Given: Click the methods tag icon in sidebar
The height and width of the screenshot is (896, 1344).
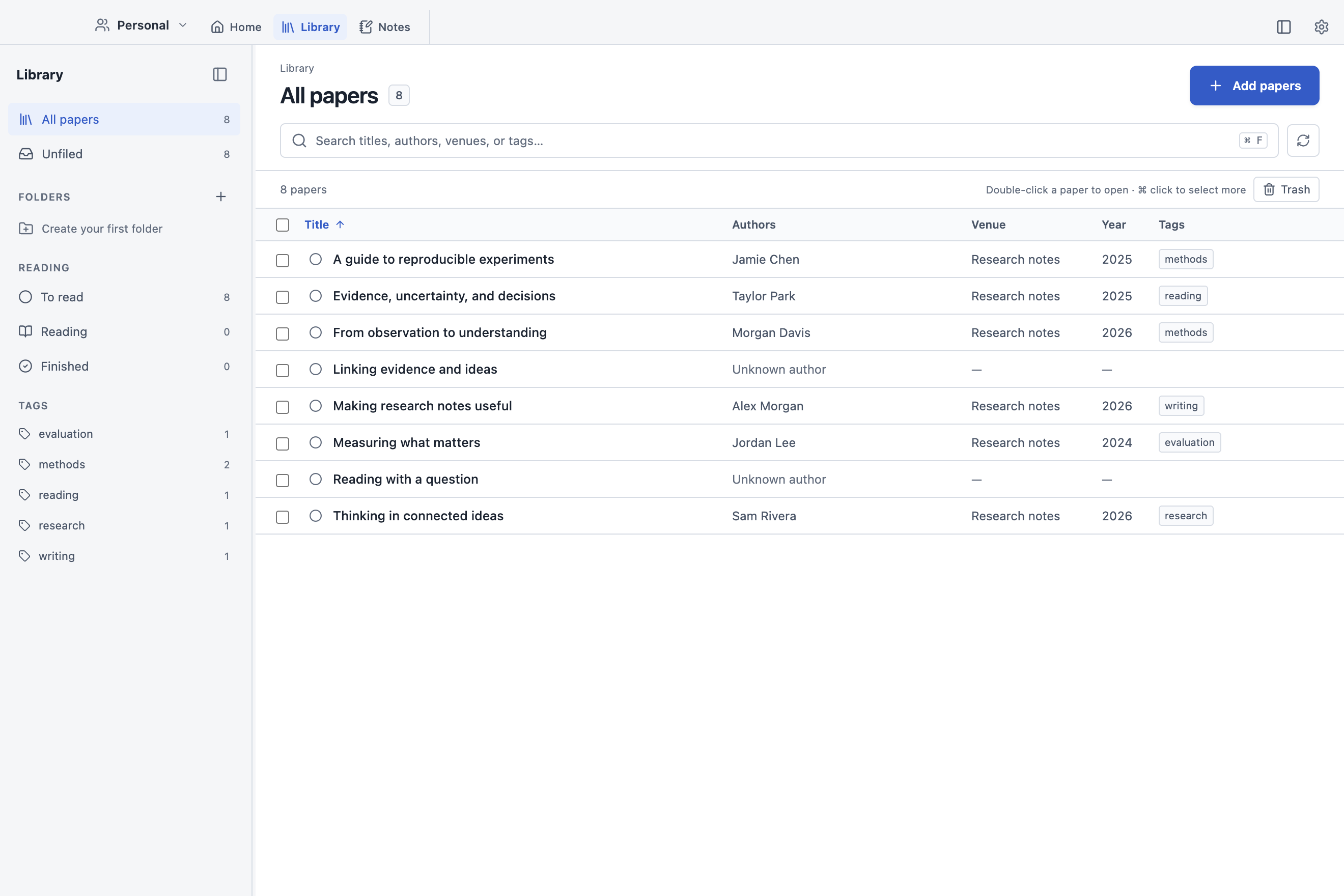Looking at the screenshot, I should click(x=24, y=464).
